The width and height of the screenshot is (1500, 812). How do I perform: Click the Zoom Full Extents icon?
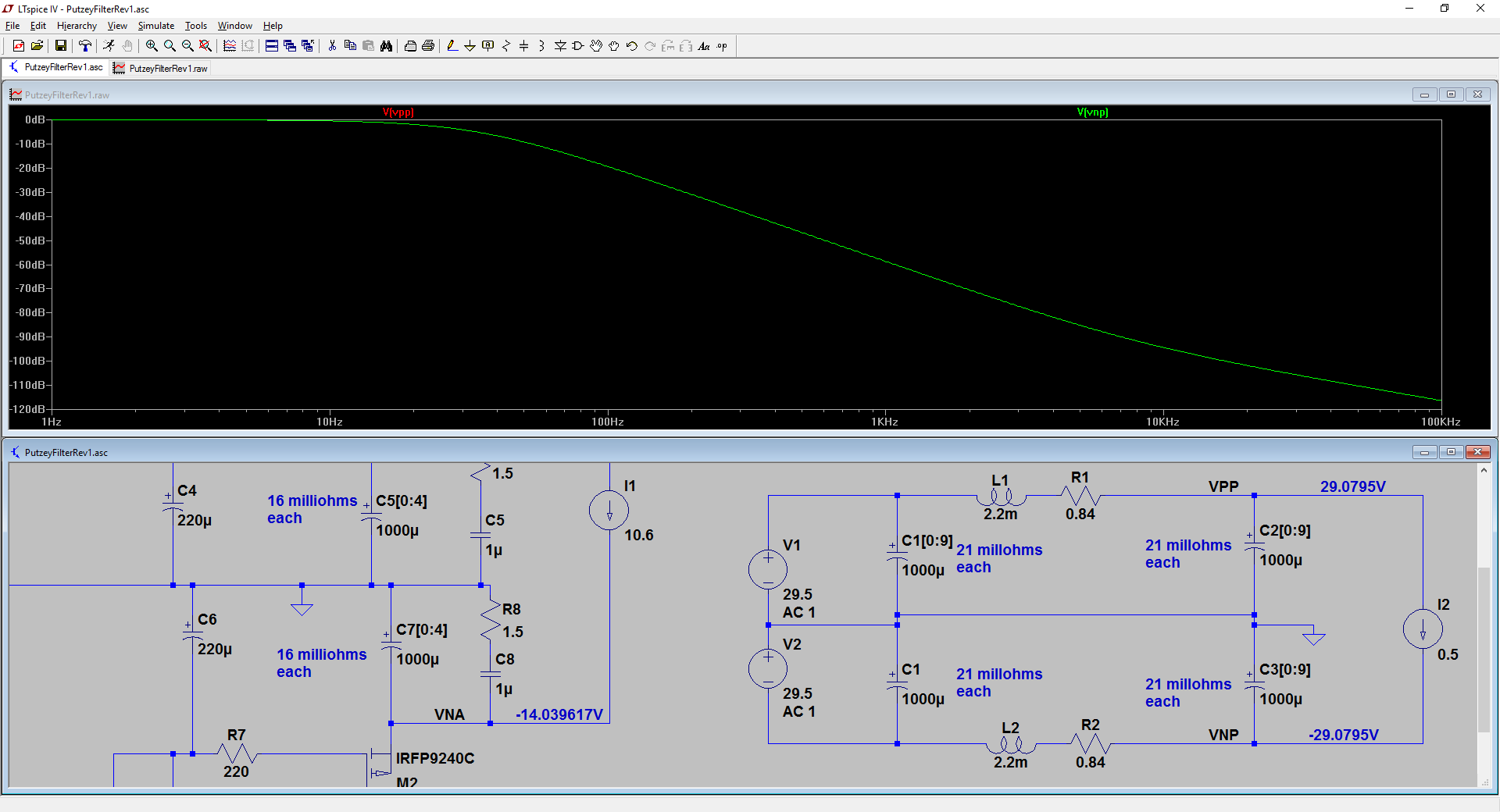(205, 46)
